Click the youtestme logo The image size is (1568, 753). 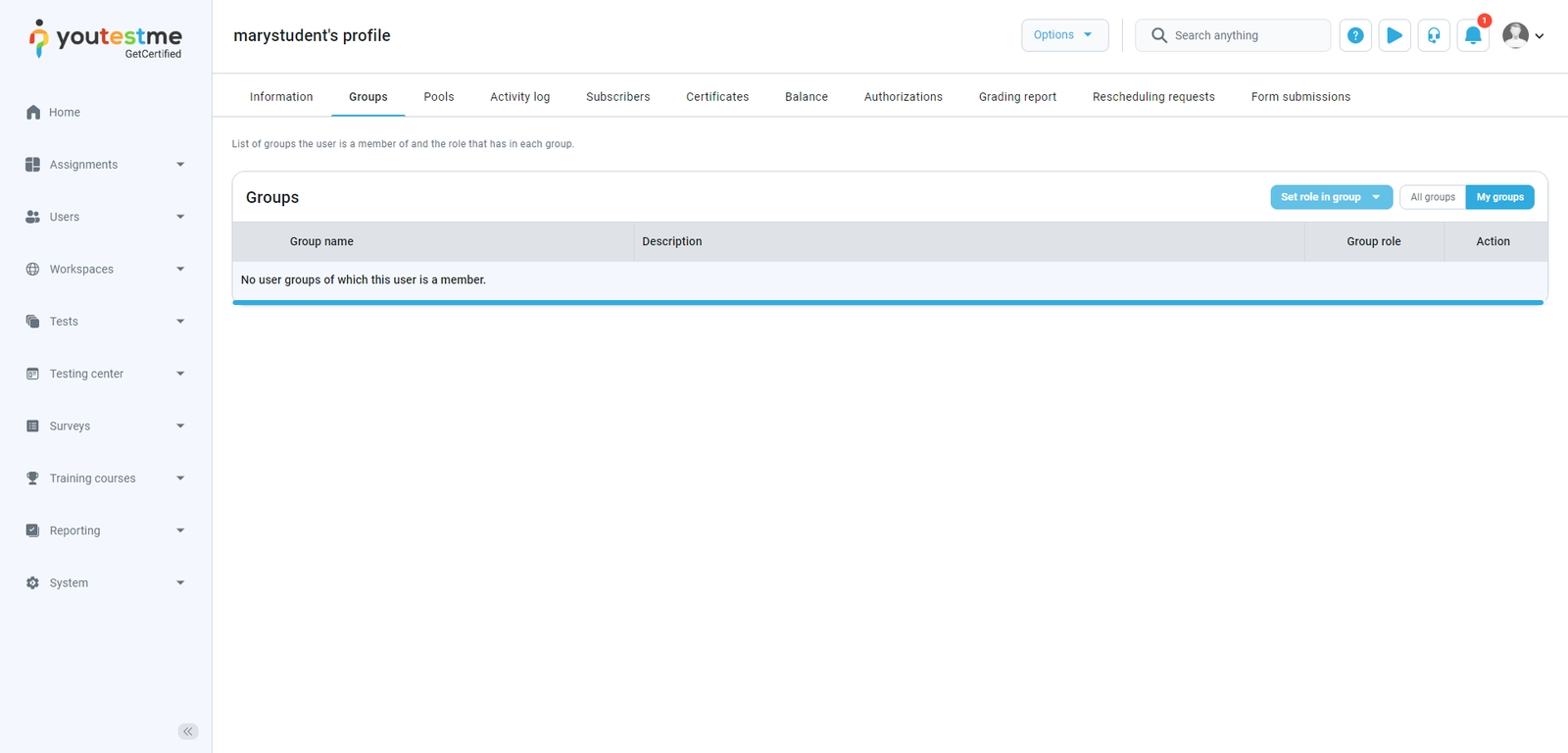[106, 39]
